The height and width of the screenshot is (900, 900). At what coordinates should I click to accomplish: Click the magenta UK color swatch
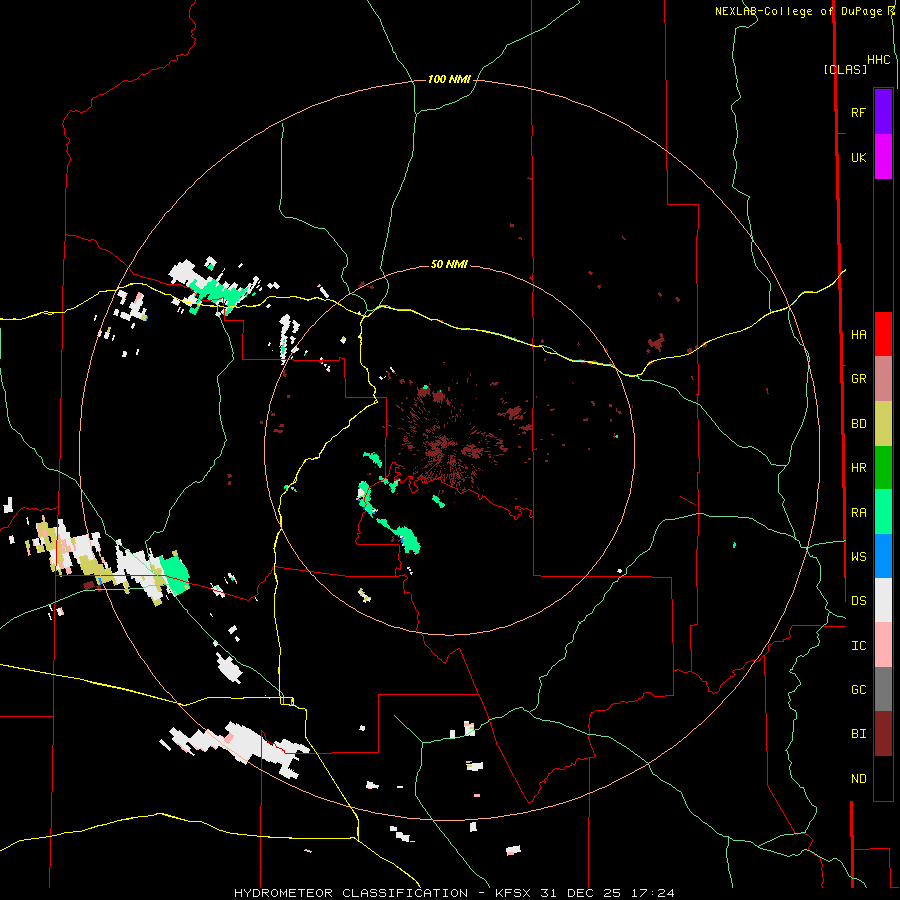click(883, 157)
